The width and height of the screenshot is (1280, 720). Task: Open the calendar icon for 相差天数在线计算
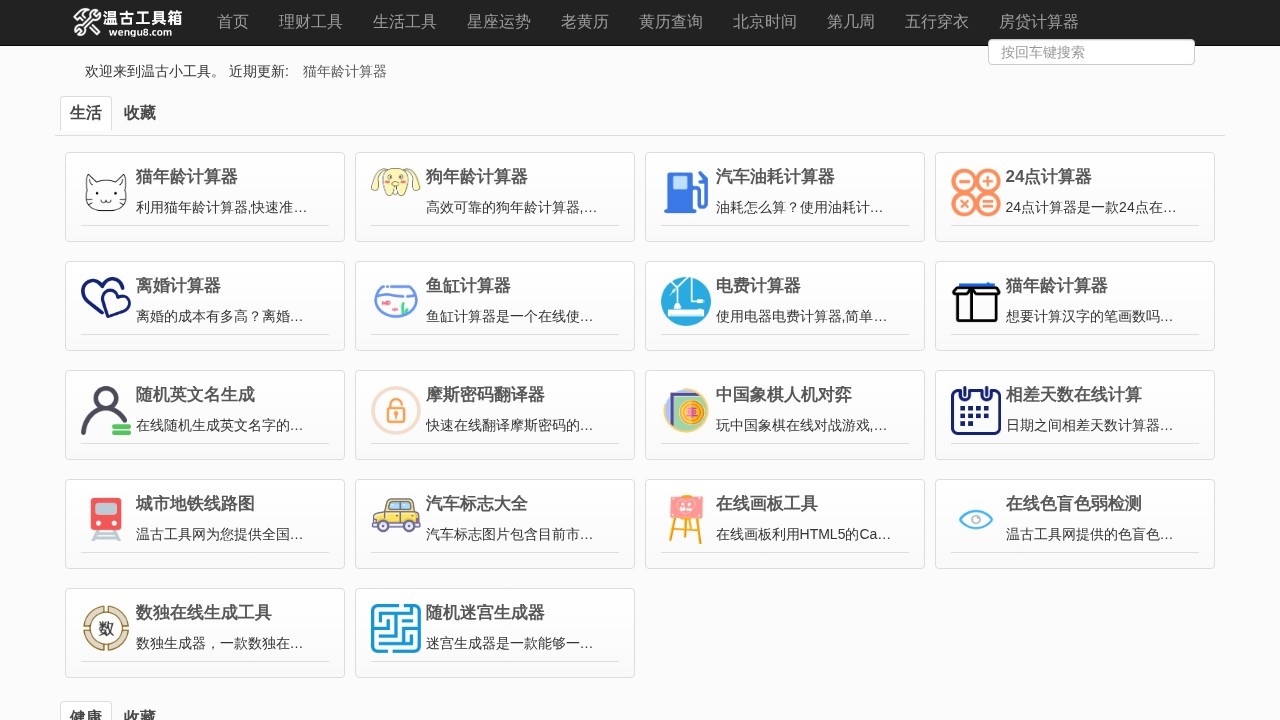(x=975, y=410)
